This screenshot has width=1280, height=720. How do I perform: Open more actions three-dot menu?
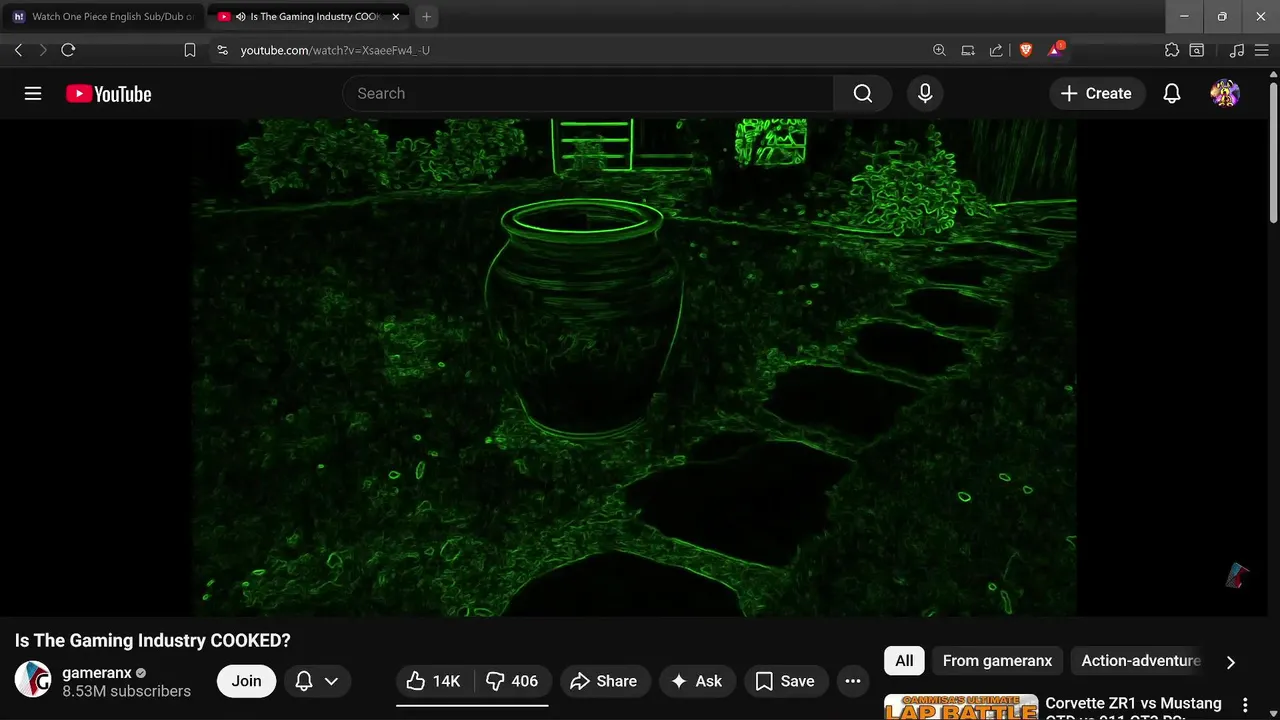[x=853, y=681]
